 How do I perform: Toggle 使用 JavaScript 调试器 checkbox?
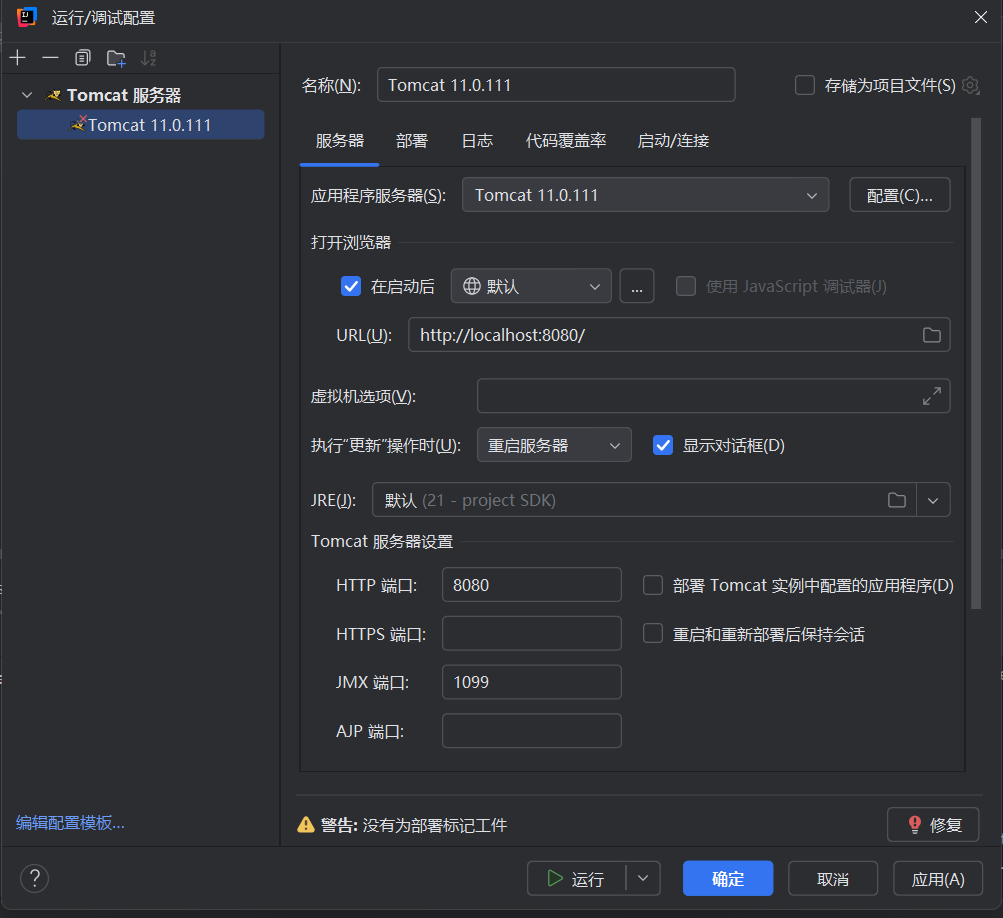tap(686, 286)
